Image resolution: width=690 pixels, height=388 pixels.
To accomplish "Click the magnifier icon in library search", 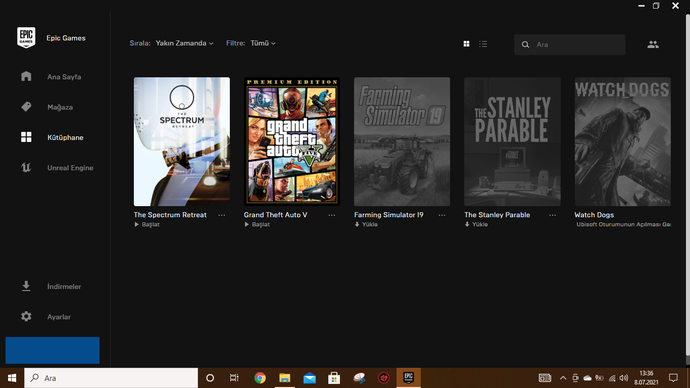I will click(x=525, y=44).
